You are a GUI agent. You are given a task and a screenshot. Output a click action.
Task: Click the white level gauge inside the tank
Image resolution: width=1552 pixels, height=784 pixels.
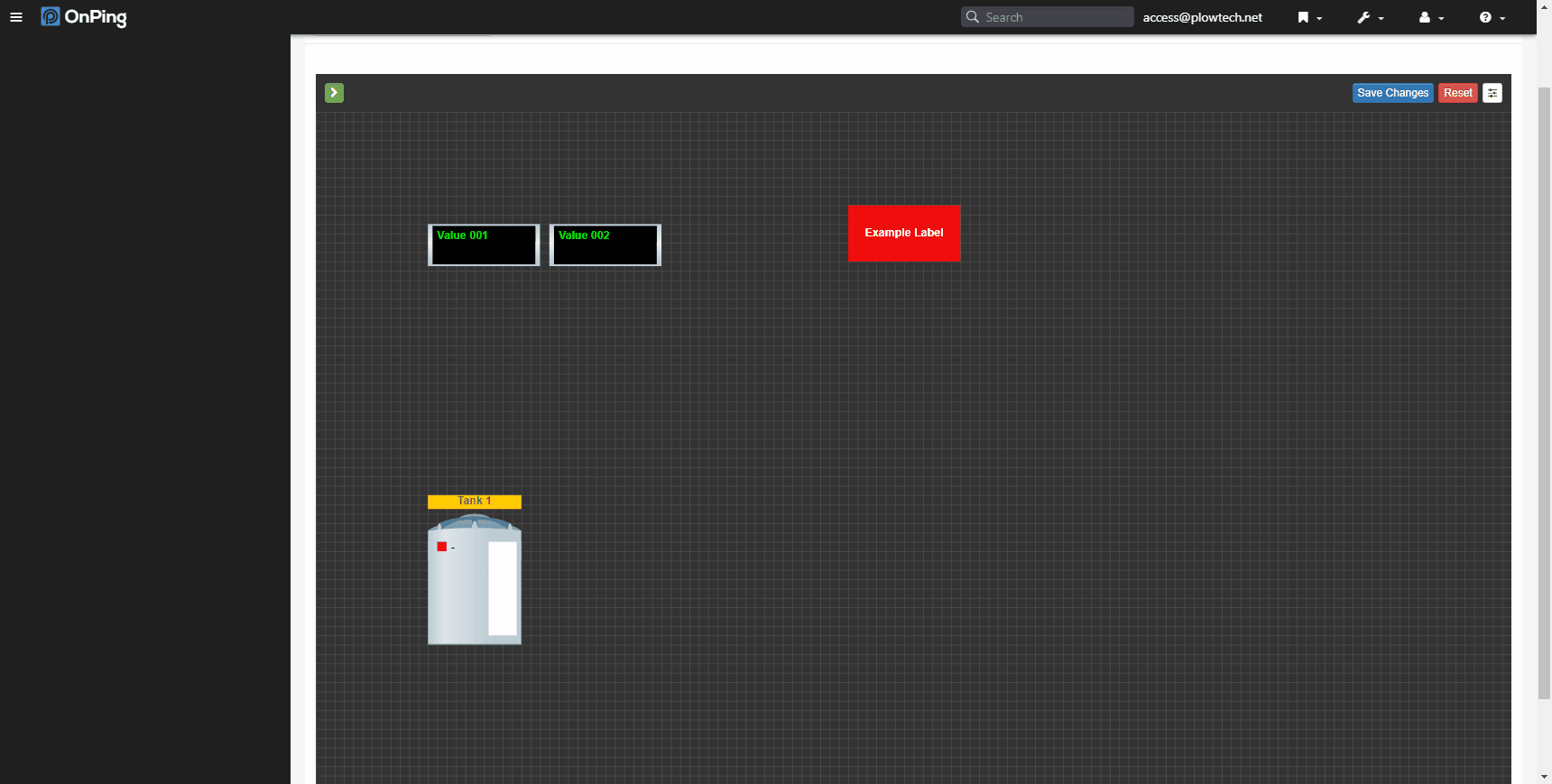503,588
